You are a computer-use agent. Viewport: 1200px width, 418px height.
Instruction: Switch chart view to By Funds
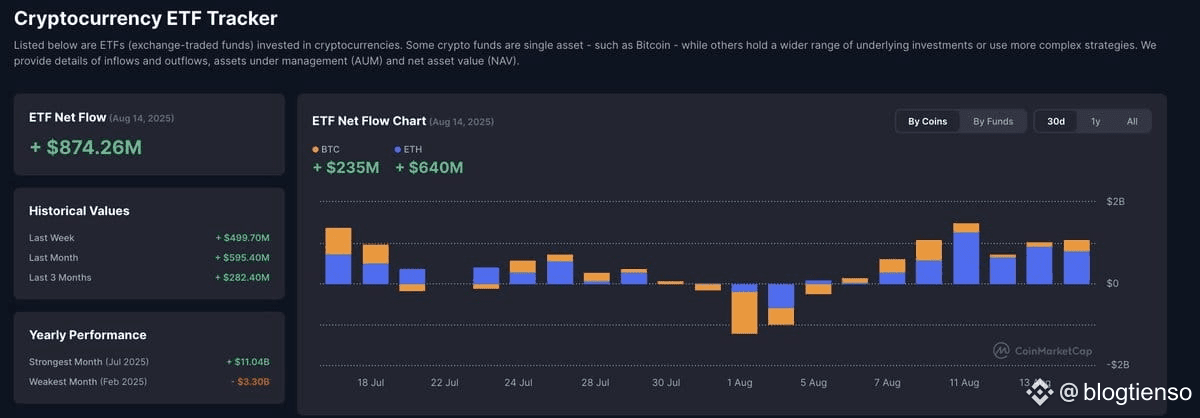pyautogui.click(x=993, y=122)
